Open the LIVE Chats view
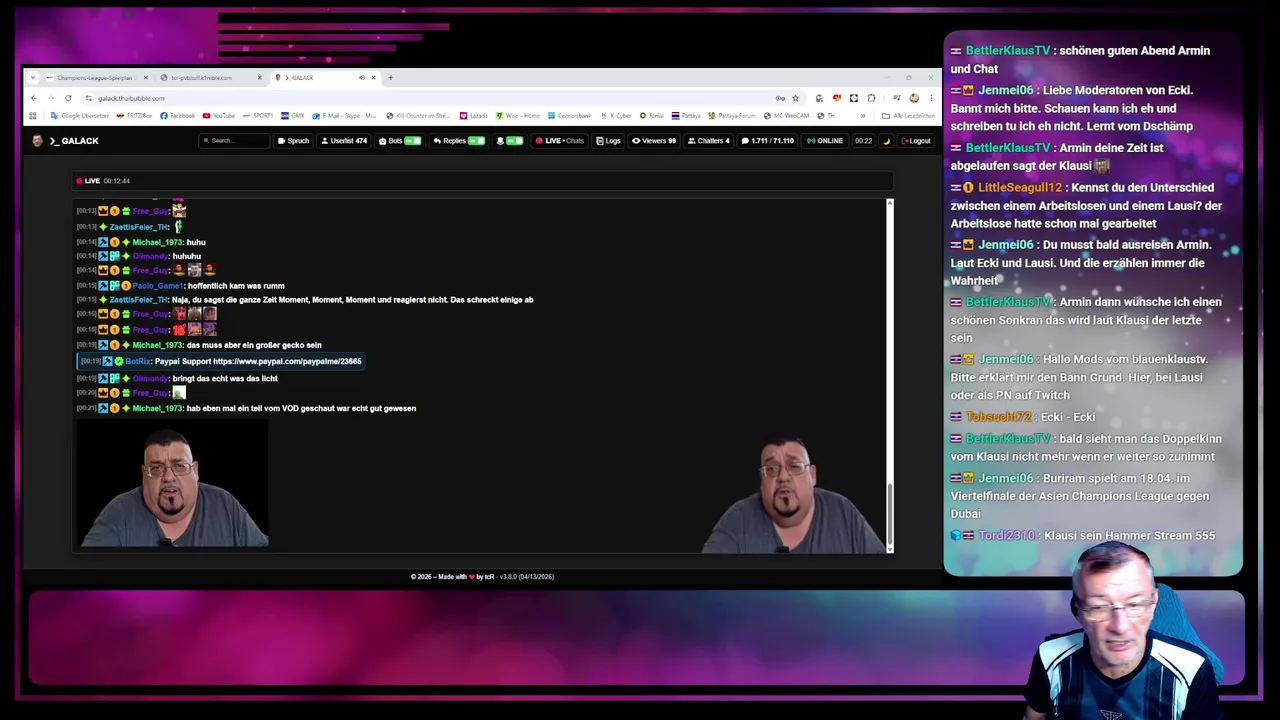The image size is (1280, 720). [560, 141]
